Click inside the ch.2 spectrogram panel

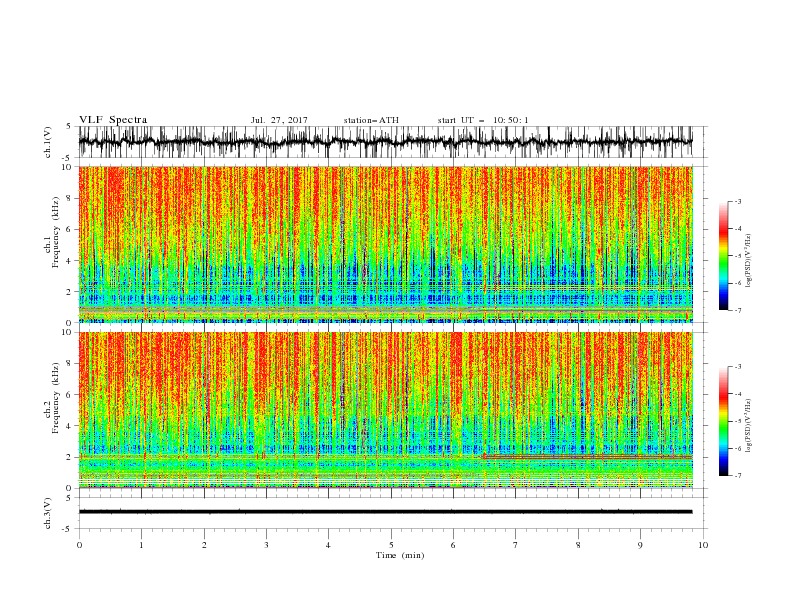pos(385,410)
